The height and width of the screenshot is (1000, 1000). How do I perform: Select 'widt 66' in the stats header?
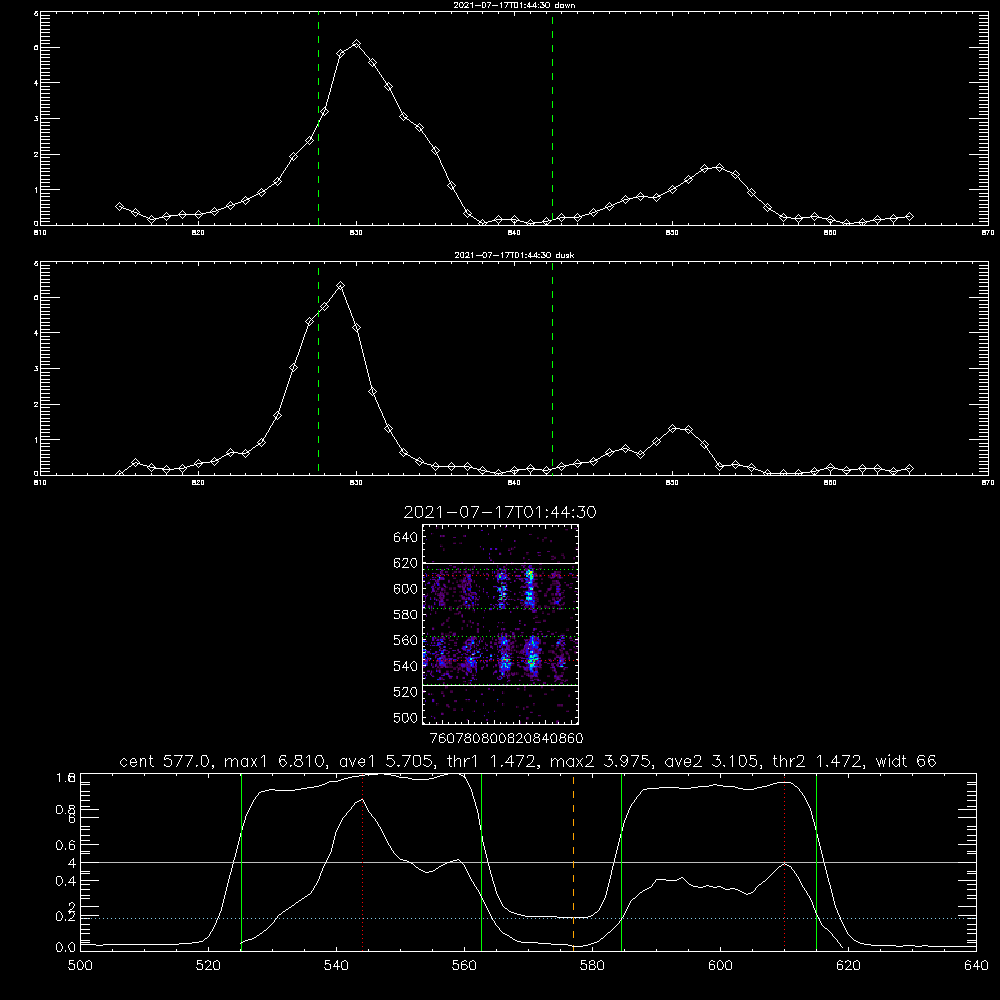pos(906,761)
